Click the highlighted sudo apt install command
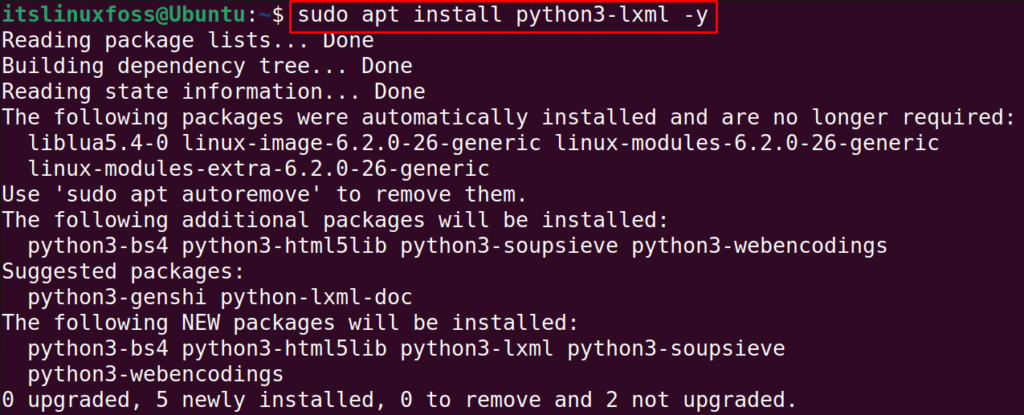Image resolution: width=1024 pixels, height=415 pixels. point(503,16)
